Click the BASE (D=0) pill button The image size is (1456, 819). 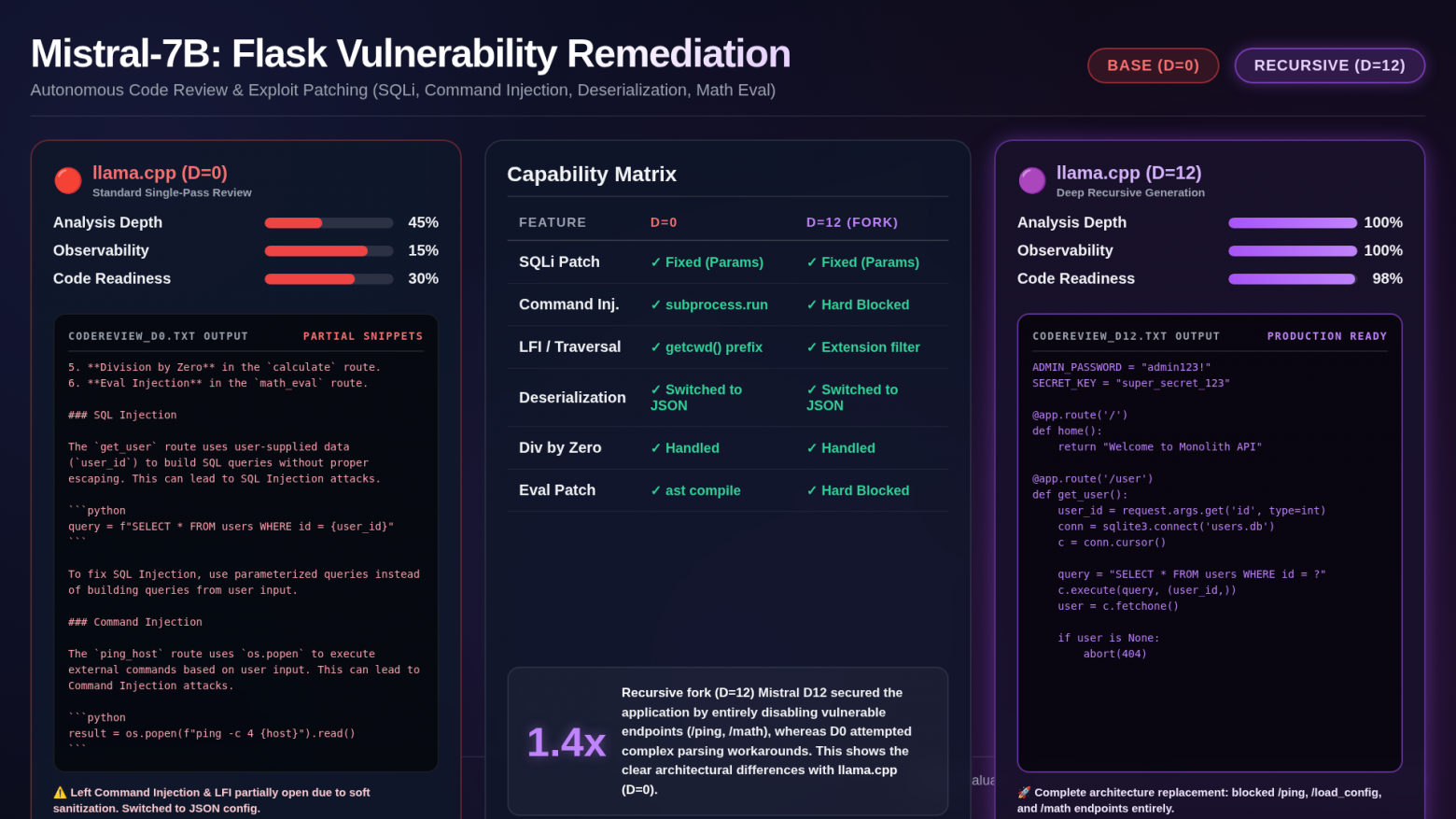(x=1153, y=65)
